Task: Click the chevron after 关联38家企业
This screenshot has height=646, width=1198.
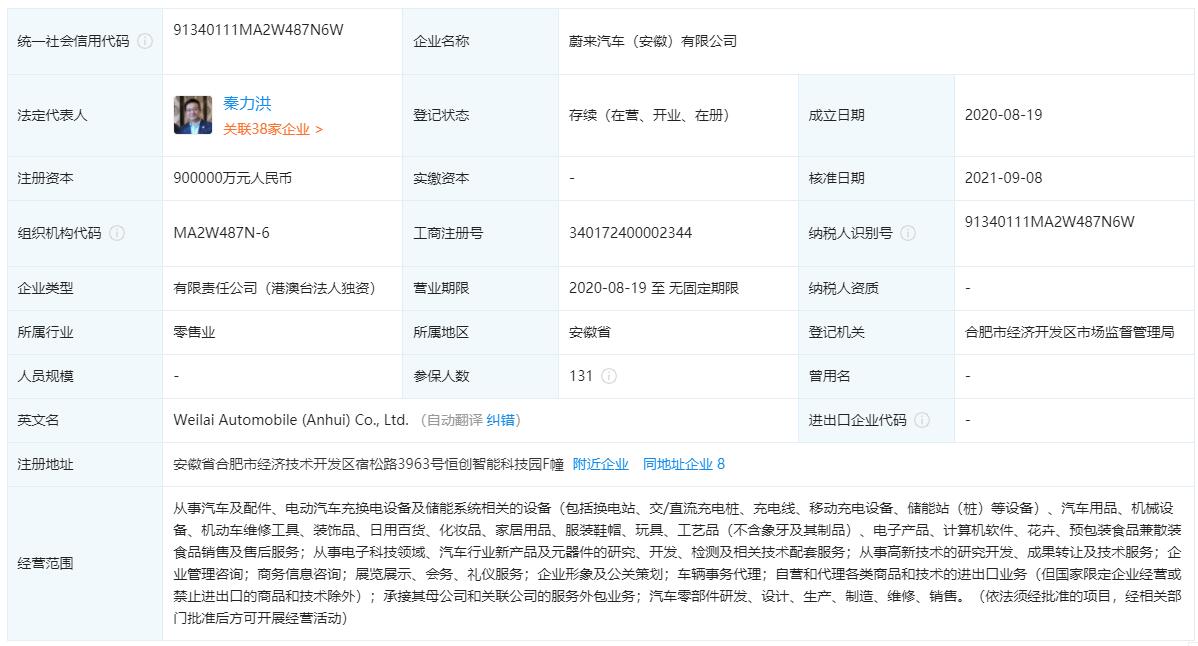Action: 319,132
